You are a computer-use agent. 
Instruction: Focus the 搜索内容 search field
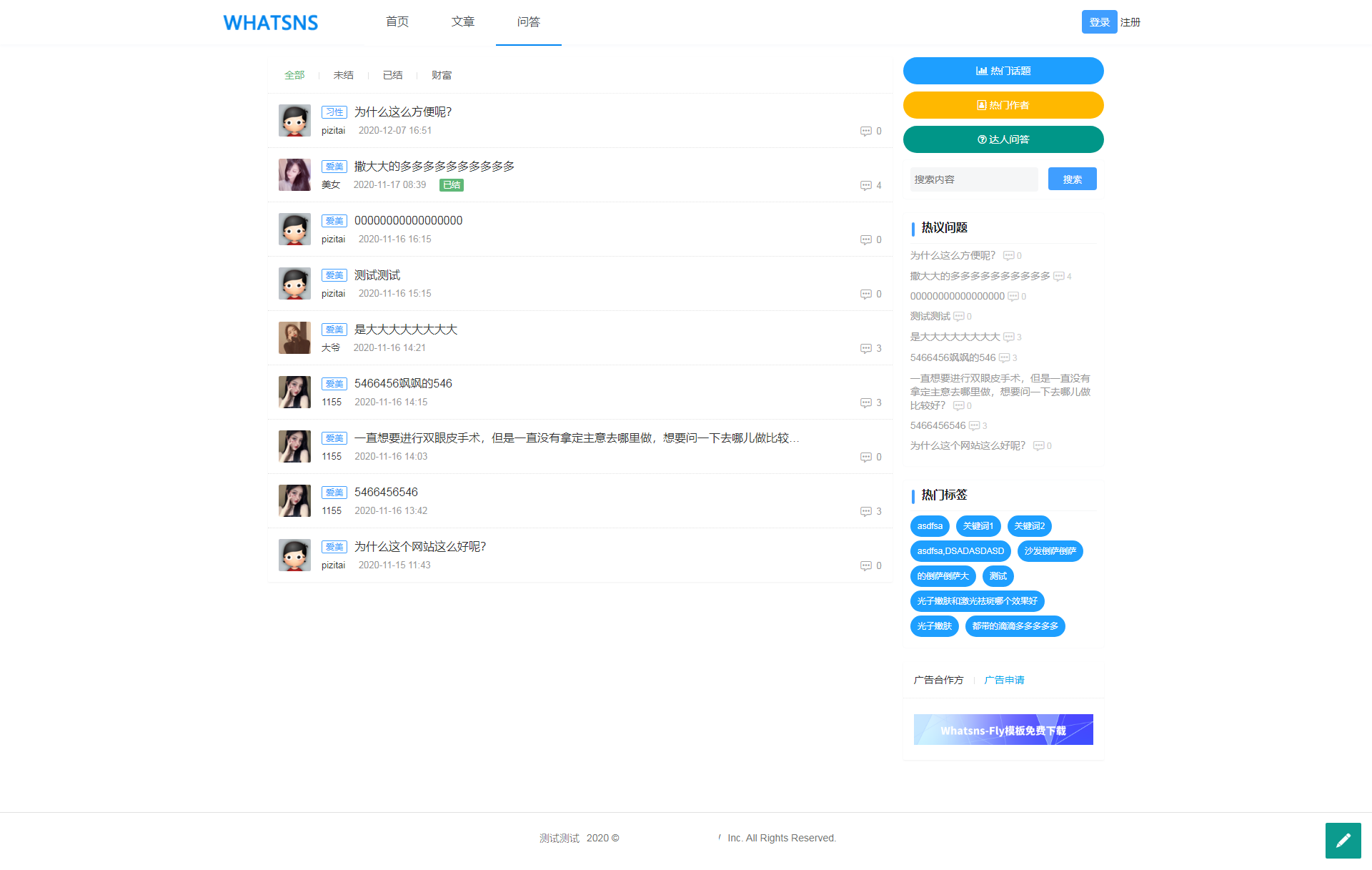(x=973, y=179)
